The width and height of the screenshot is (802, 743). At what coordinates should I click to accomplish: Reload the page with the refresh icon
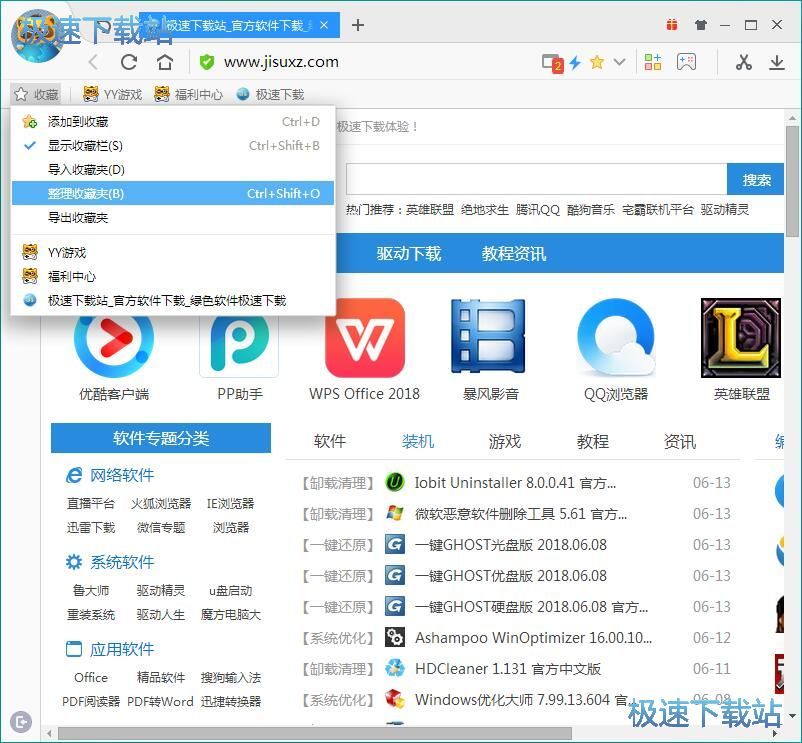129,62
